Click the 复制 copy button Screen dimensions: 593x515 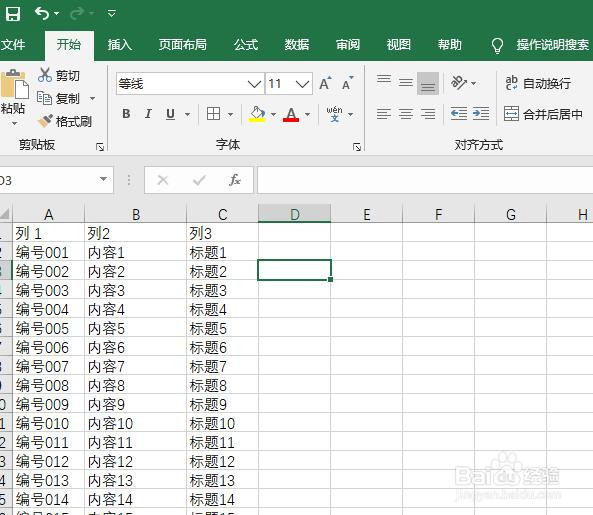tap(59, 98)
